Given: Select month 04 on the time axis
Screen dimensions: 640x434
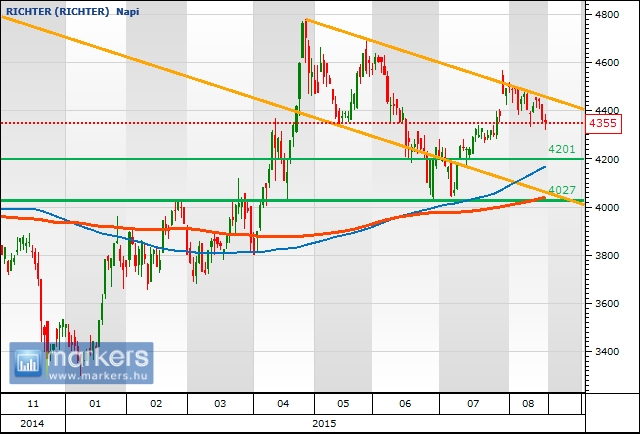Looking at the screenshot, I should (283, 404).
